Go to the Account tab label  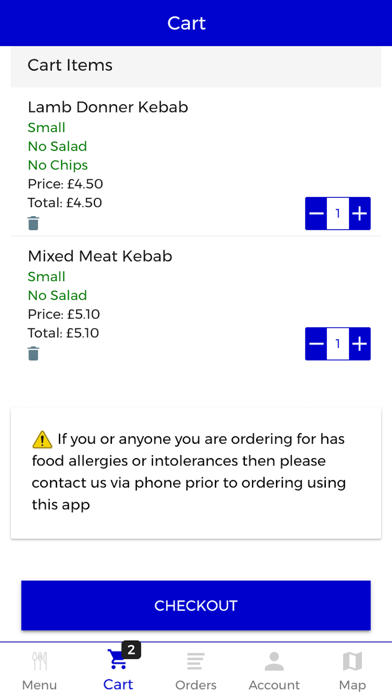[274, 685]
